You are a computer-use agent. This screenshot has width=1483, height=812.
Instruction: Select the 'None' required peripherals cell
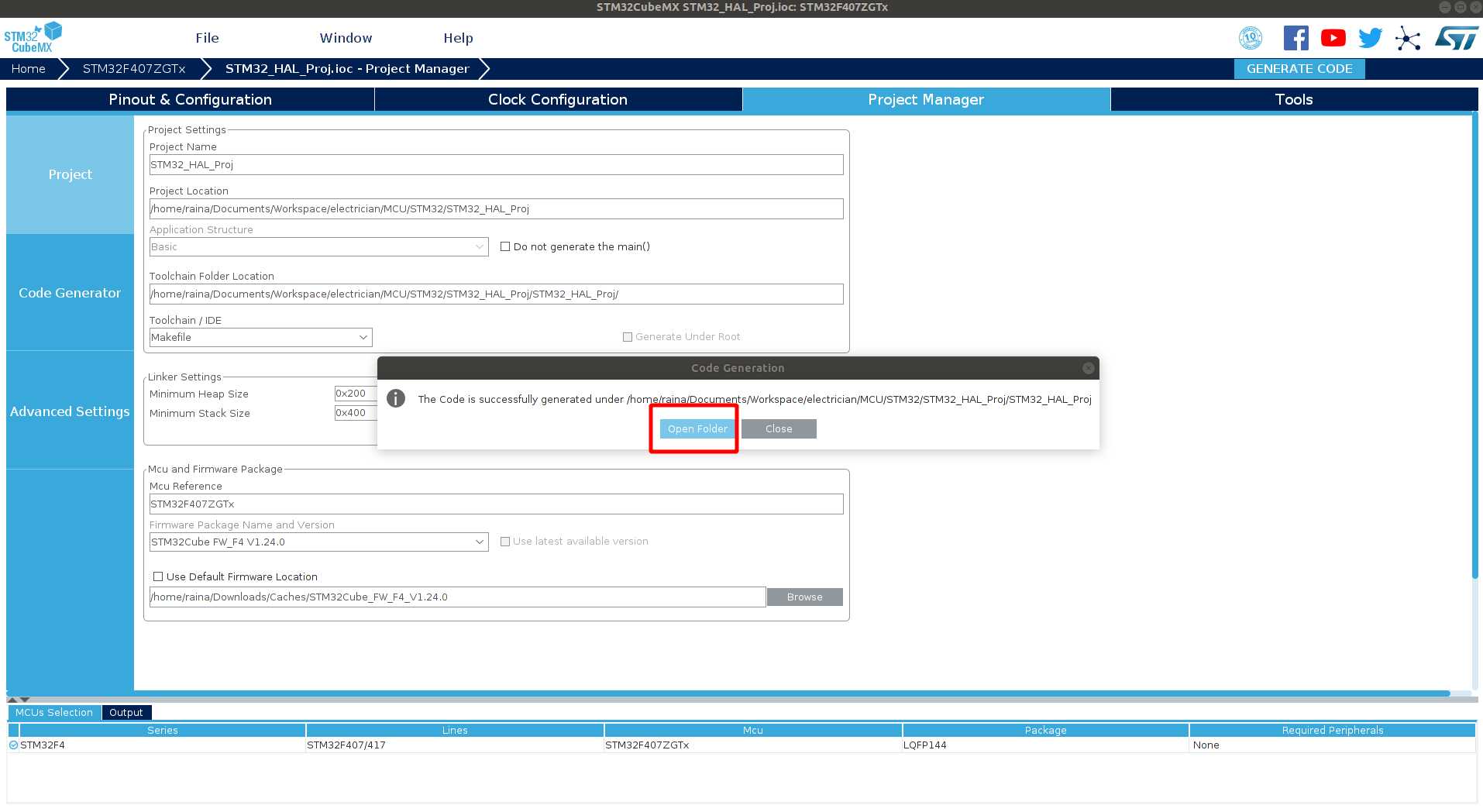1333,745
